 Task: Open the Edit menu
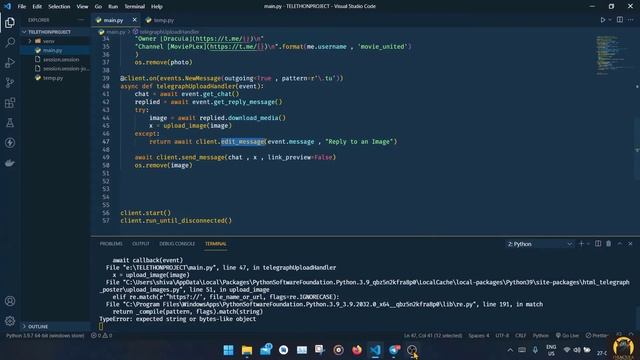click(37, 7)
